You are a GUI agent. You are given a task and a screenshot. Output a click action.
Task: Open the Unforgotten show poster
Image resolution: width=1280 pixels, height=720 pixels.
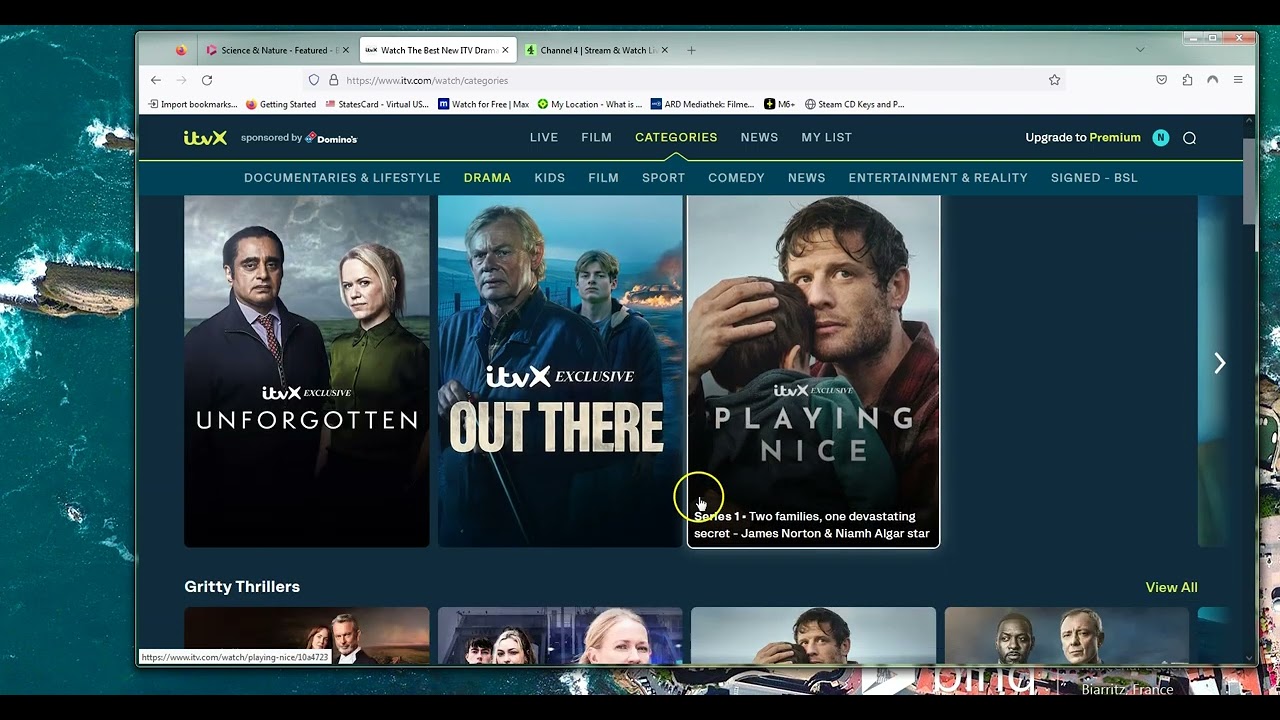[x=307, y=371]
